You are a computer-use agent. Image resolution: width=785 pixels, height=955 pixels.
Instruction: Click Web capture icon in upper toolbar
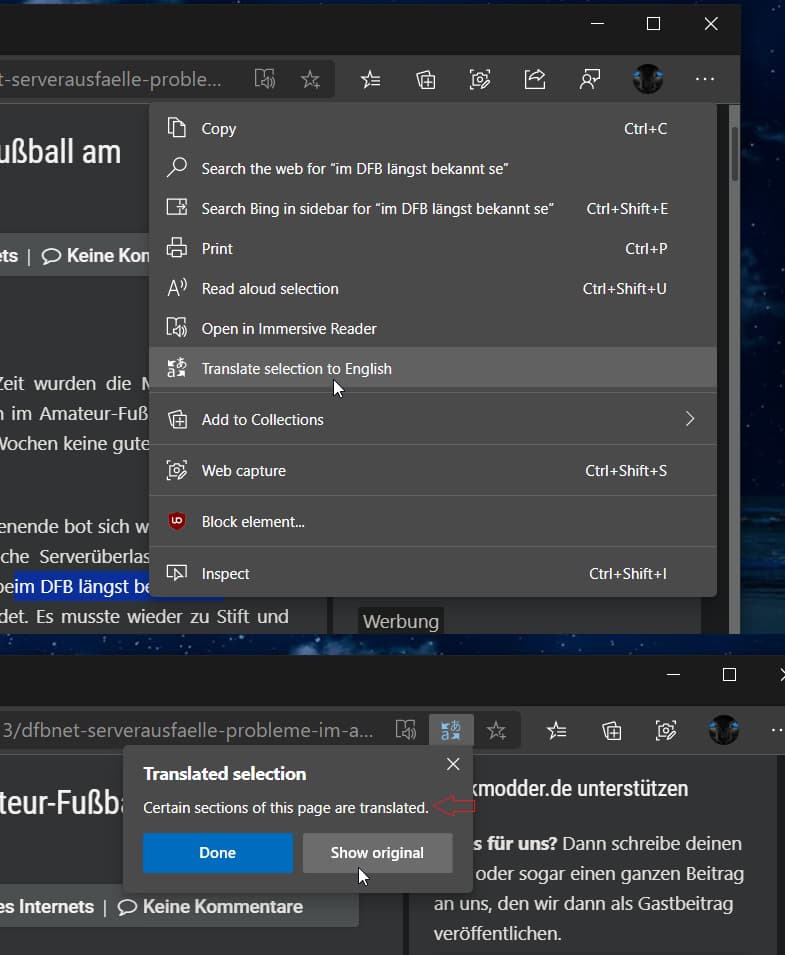coord(480,79)
